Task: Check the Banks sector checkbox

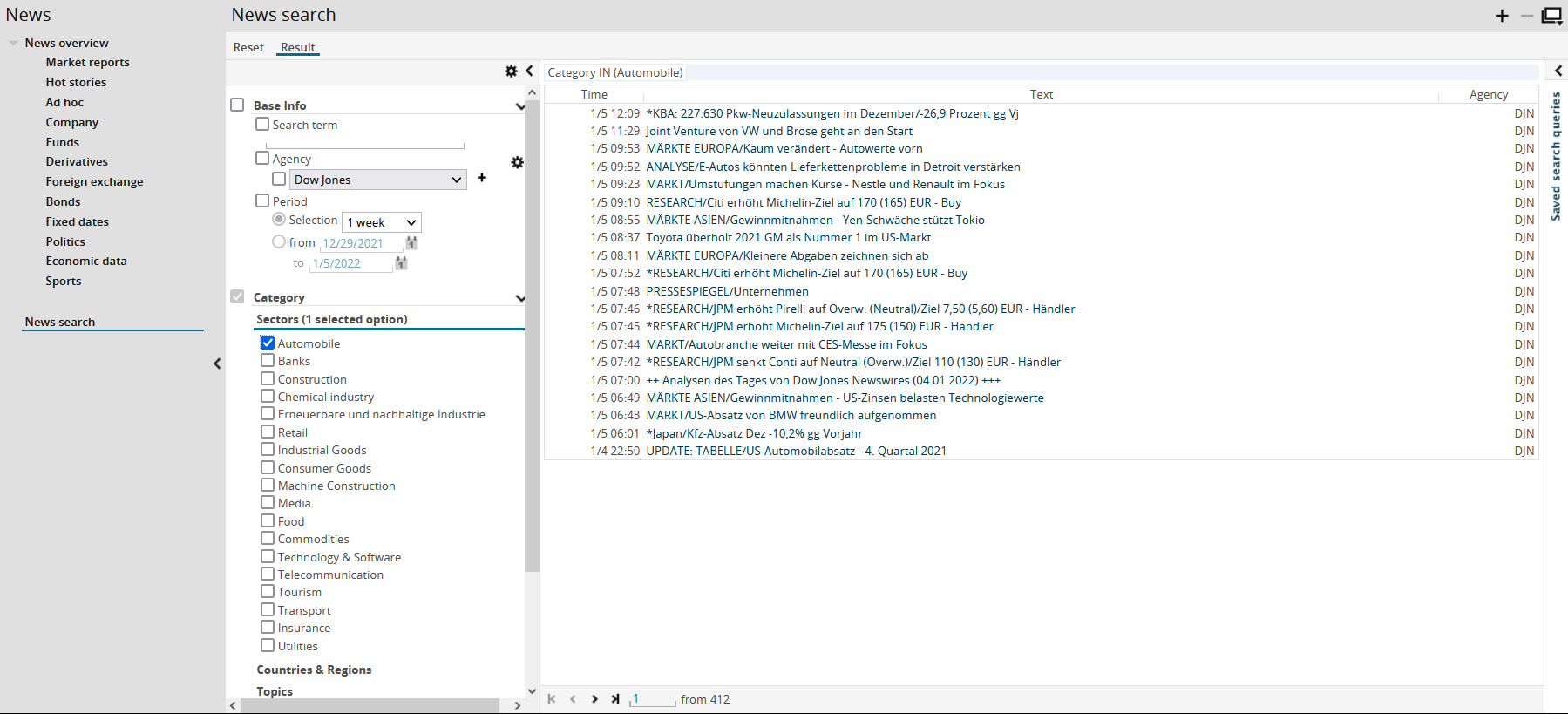Action: 268,361
